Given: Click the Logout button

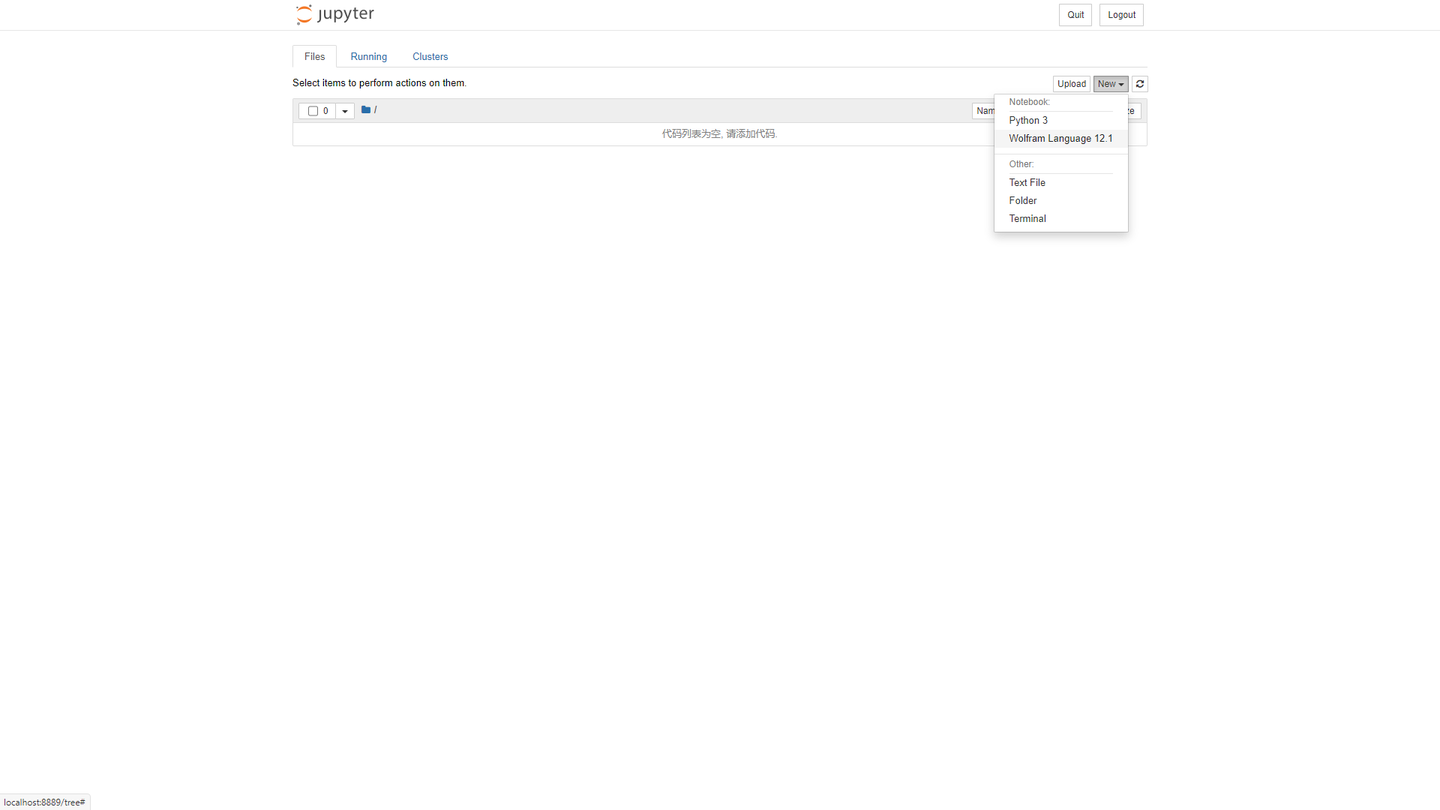Looking at the screenshot, I should 1121,14.
